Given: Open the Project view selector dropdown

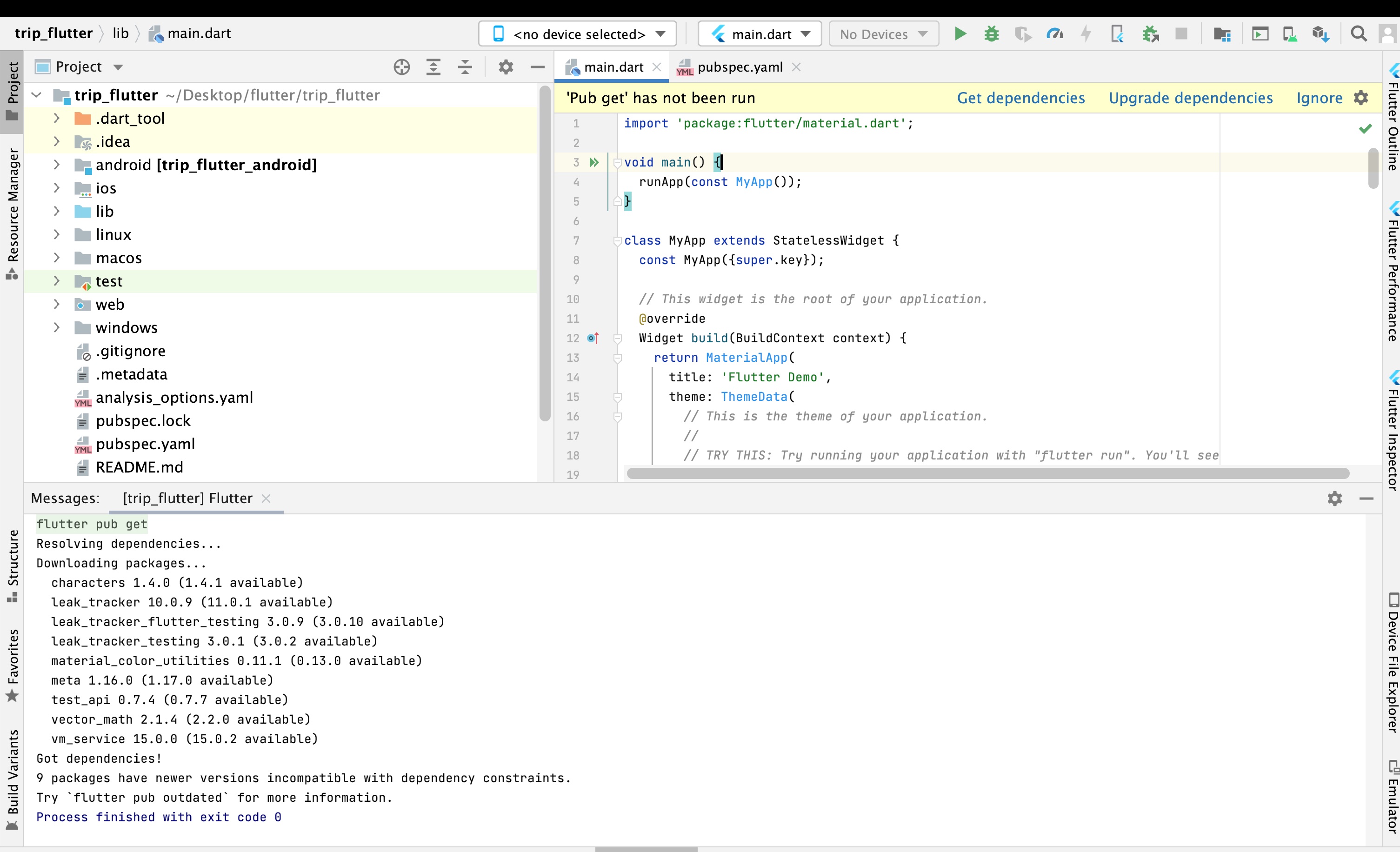Looking at the screenshot, I should [79, 67].
